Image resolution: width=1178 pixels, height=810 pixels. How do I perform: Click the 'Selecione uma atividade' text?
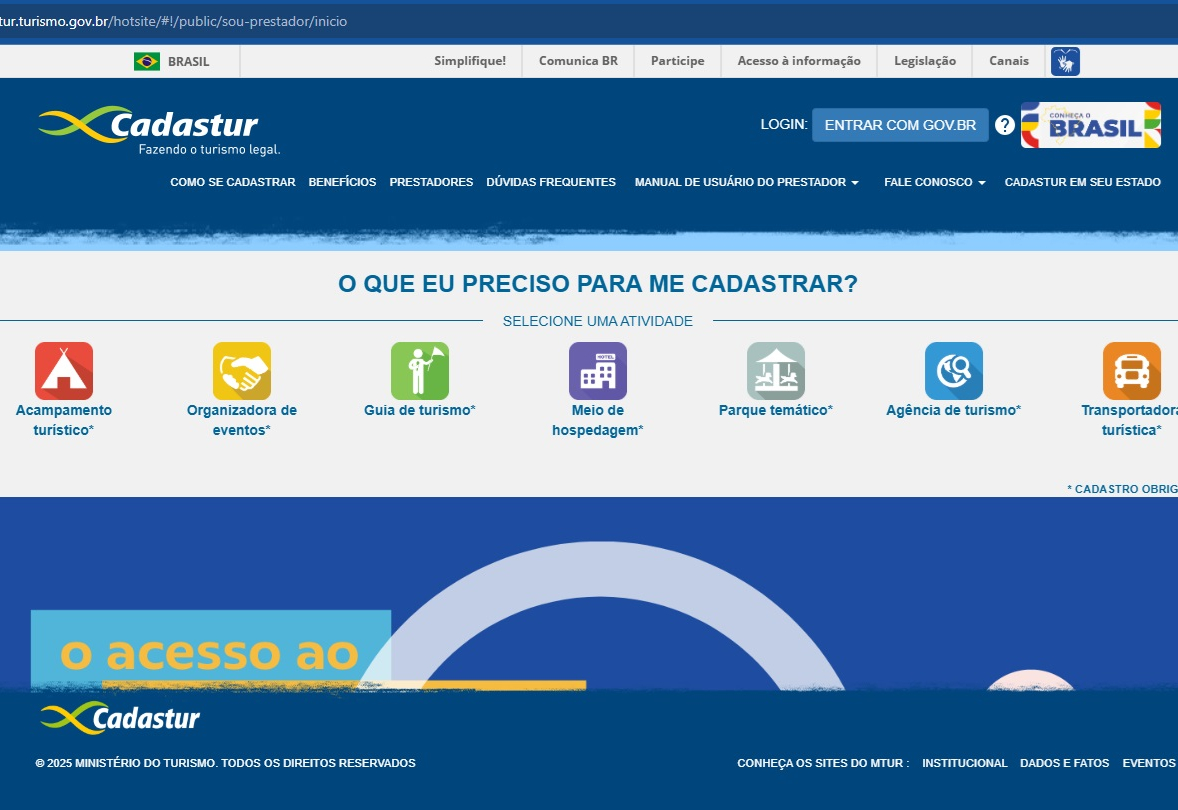(x=598, y=321)
